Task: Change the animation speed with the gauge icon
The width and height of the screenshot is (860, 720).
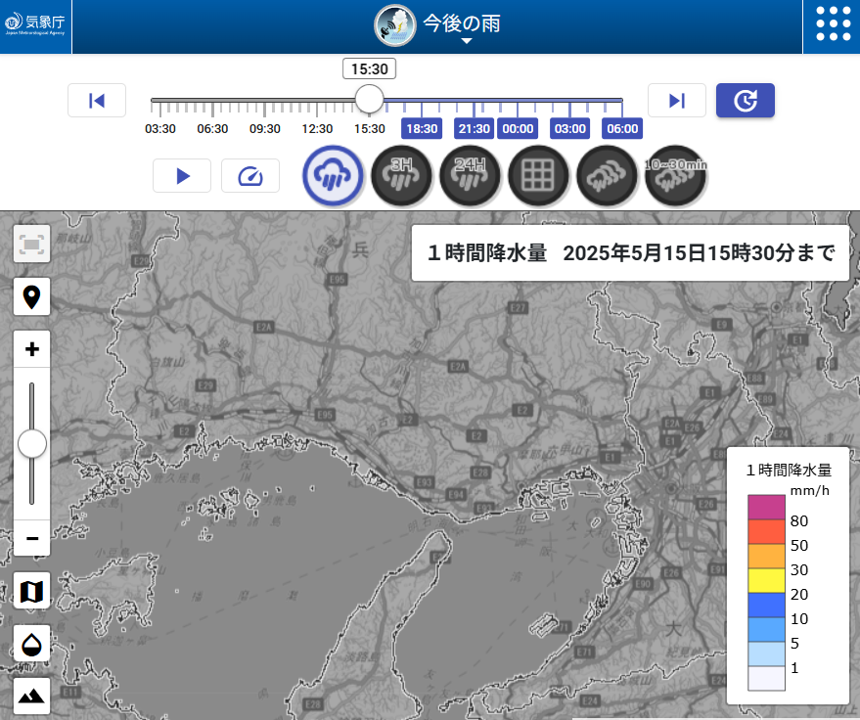Action: click(x=251, y=176)
